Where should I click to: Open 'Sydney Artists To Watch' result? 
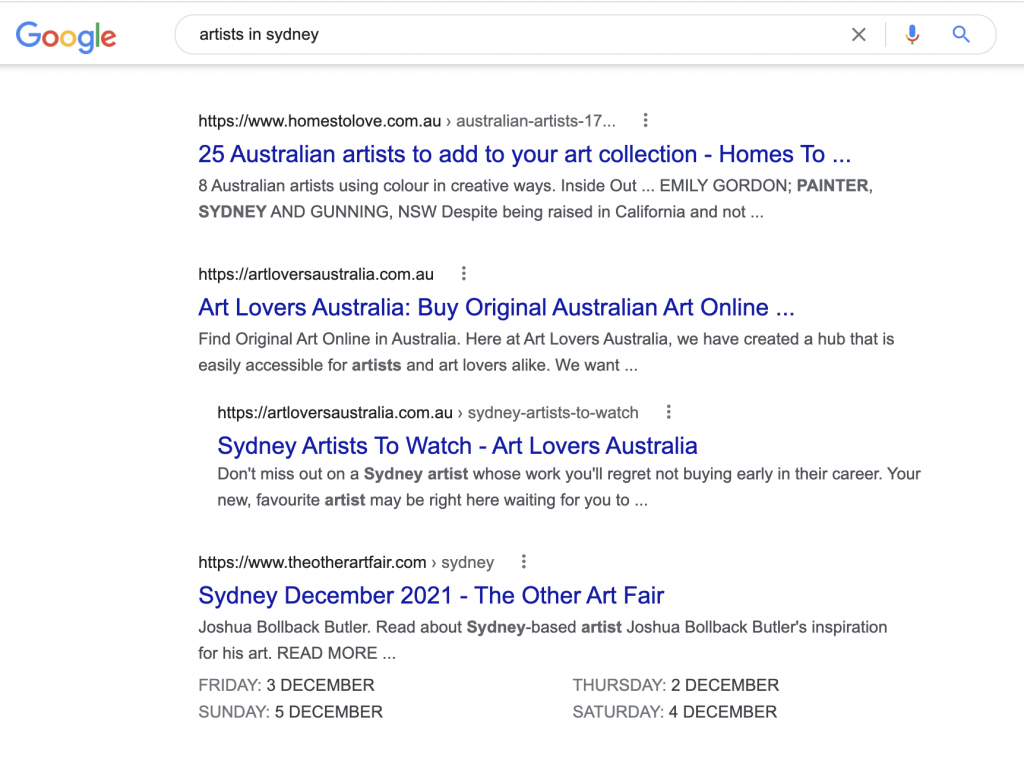pos(457,446)
